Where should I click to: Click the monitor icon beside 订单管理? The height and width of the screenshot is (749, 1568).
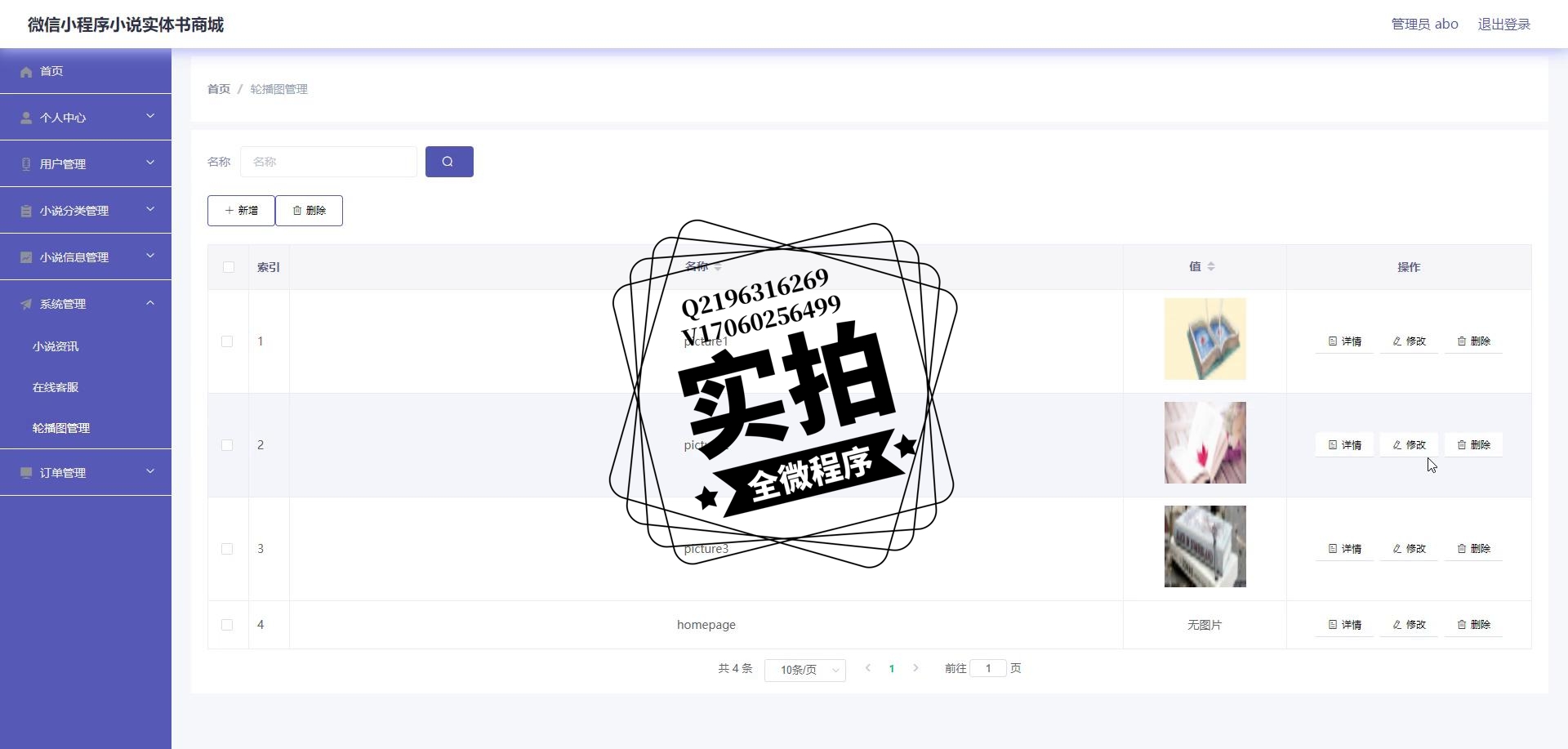pyautogui.click(x=26, y=474)
